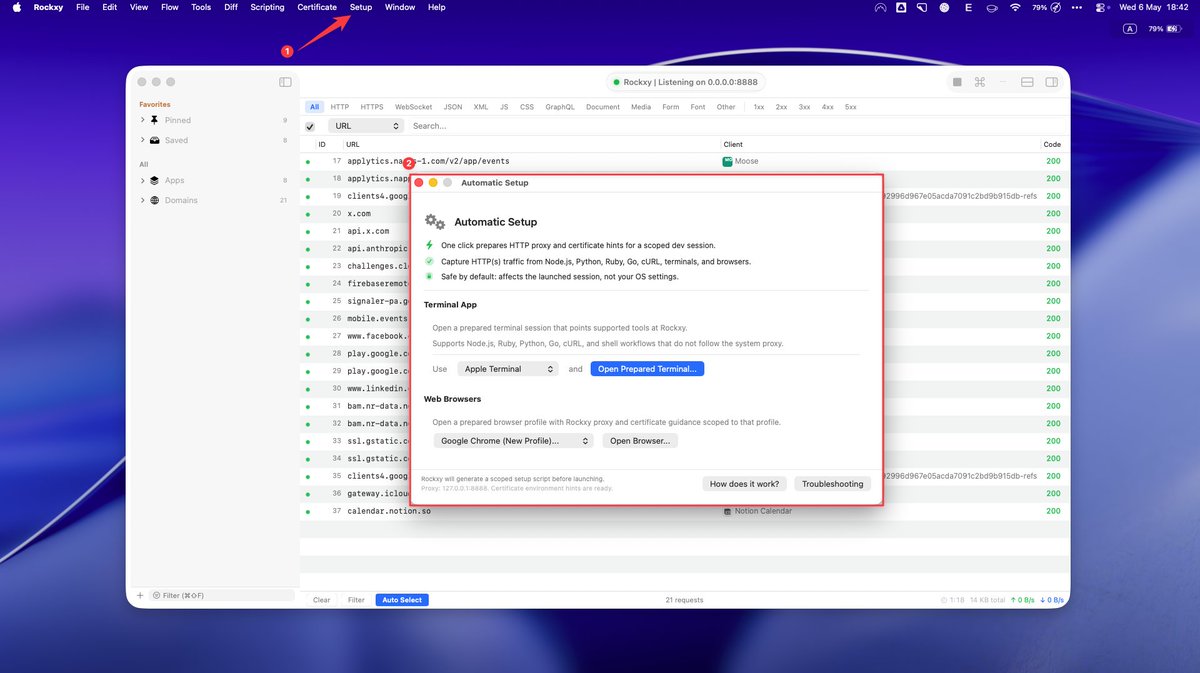Click the Open Browser button

pos(641,440)
